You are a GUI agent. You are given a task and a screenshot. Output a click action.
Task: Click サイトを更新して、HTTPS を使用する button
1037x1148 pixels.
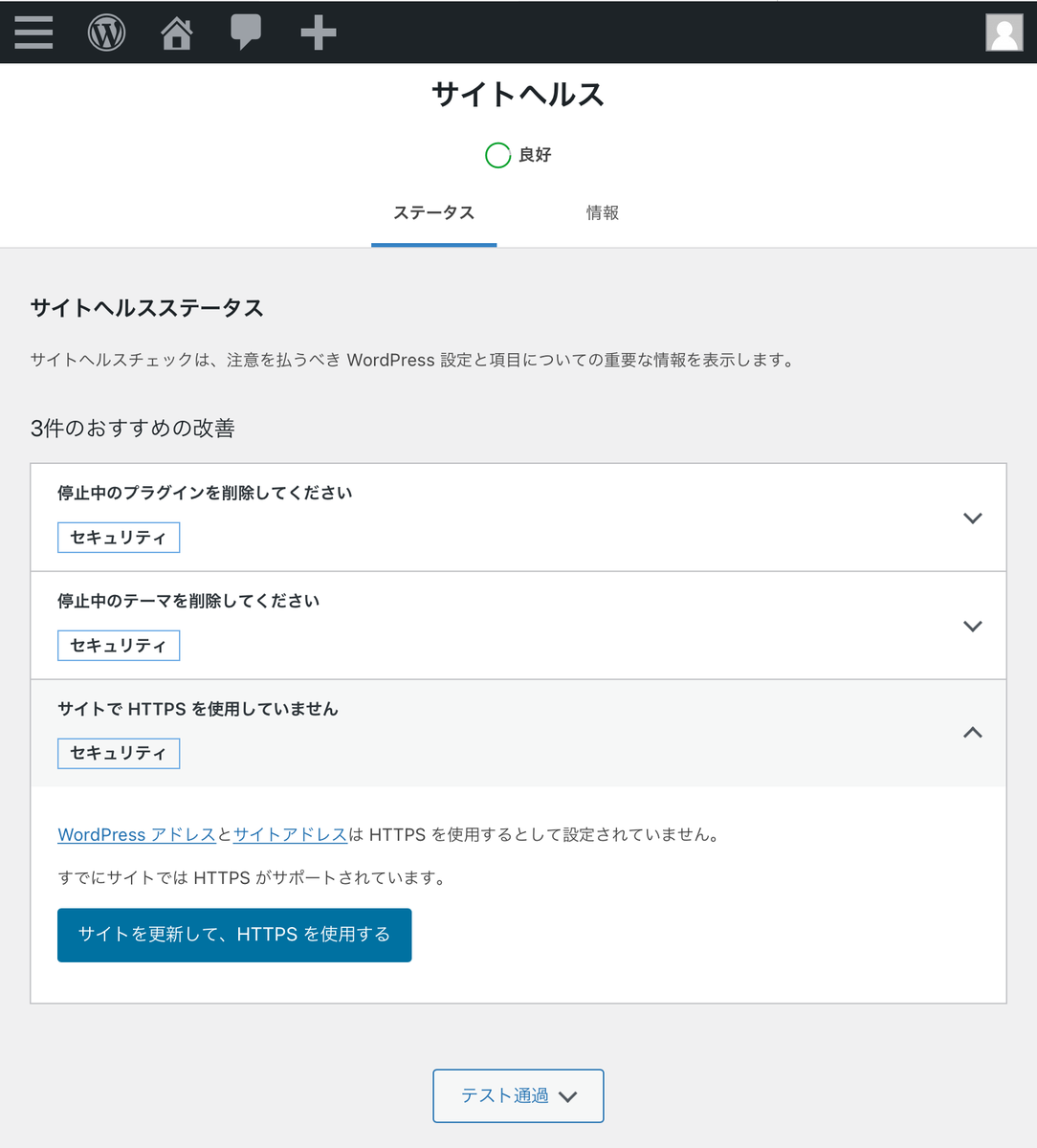[234, 935]
